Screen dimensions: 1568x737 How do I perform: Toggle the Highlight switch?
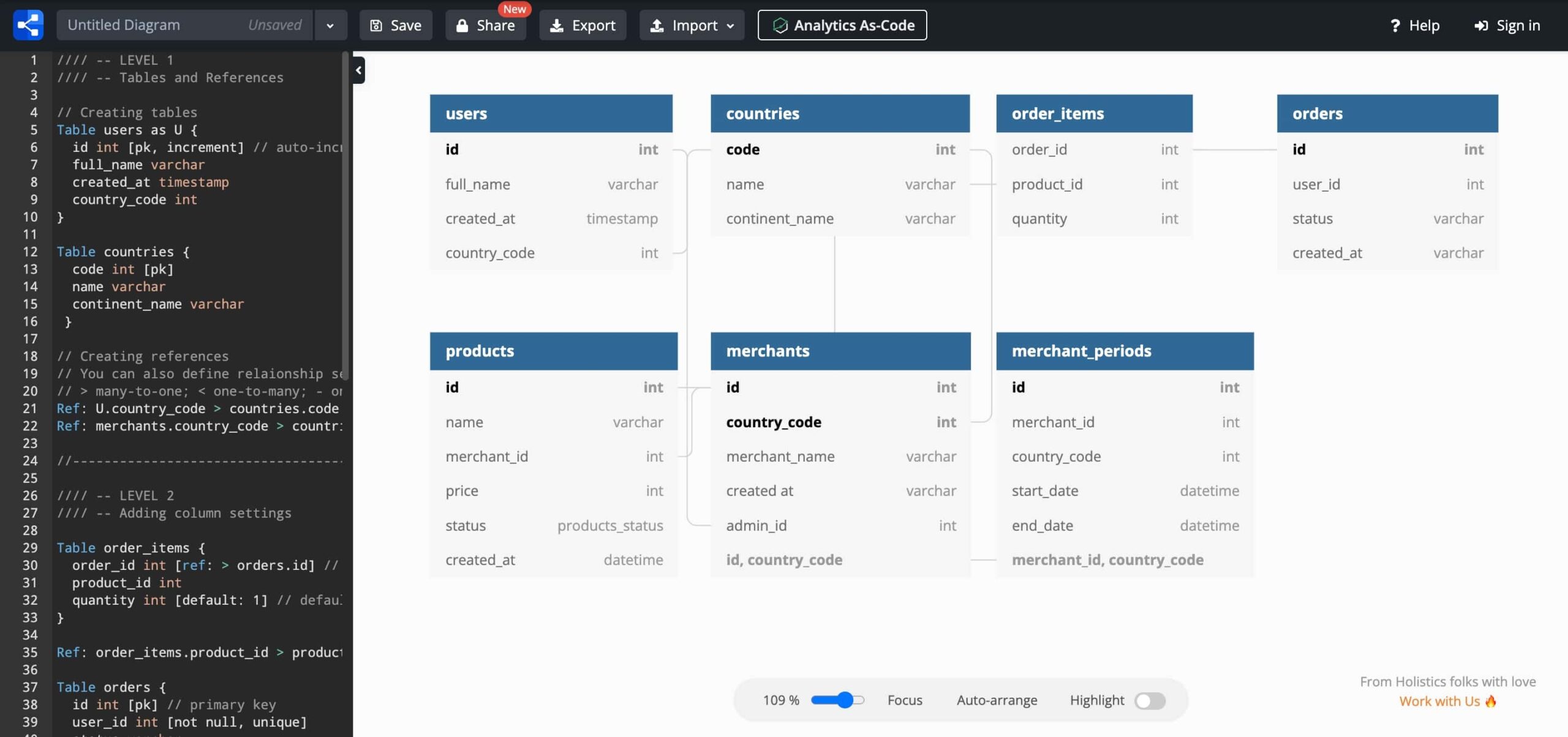[1149, 700]
